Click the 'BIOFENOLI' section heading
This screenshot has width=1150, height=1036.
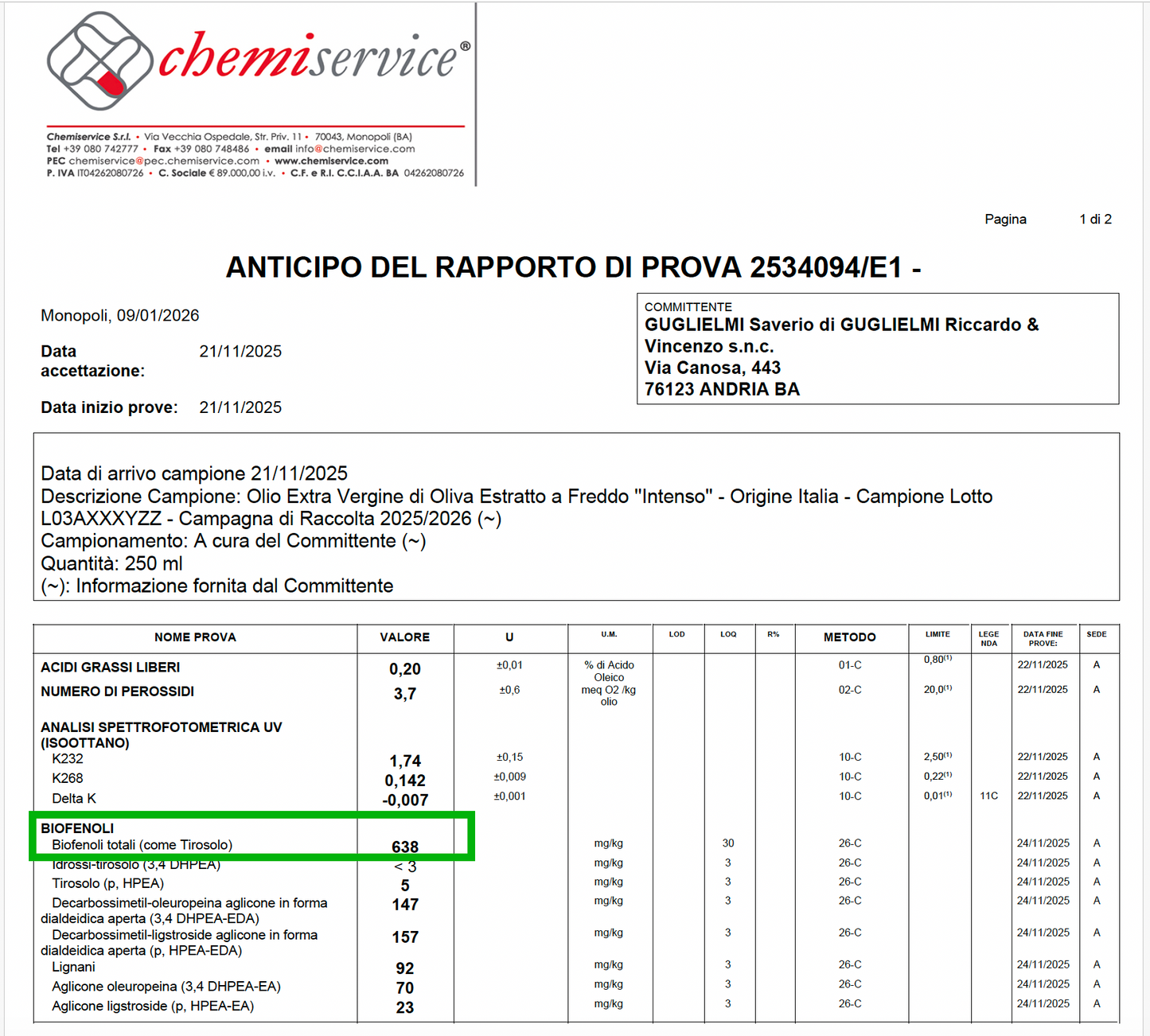point(77,828)
